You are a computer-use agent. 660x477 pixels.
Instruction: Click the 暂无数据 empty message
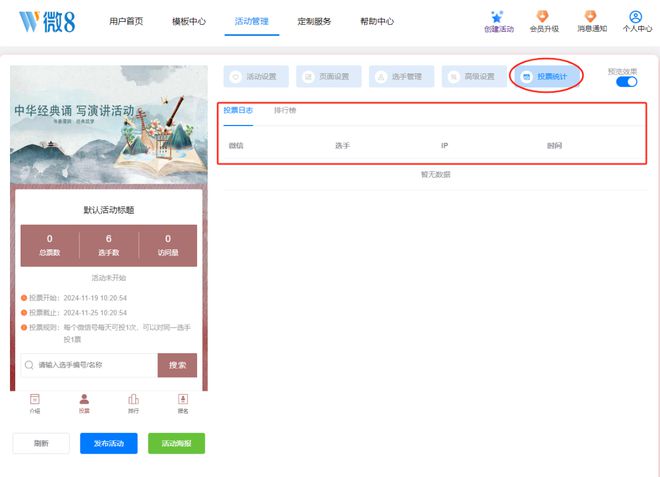click(x=436, y=174)
